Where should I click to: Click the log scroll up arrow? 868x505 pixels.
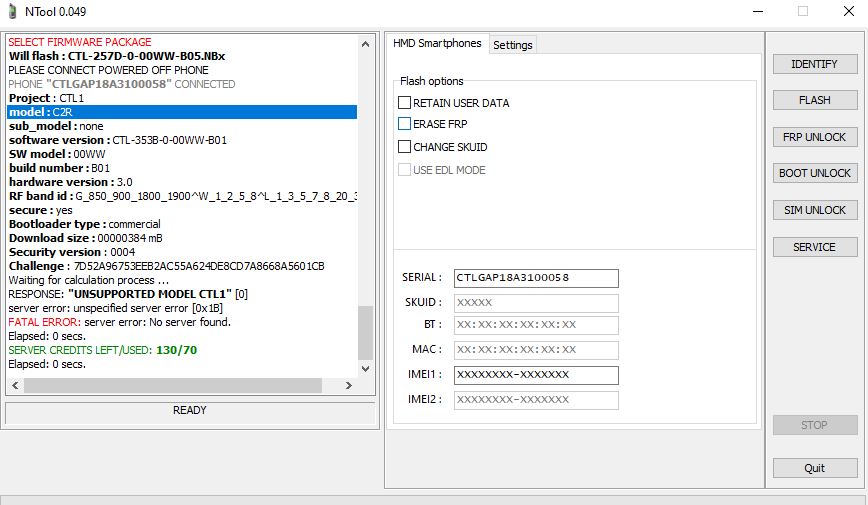365,44
